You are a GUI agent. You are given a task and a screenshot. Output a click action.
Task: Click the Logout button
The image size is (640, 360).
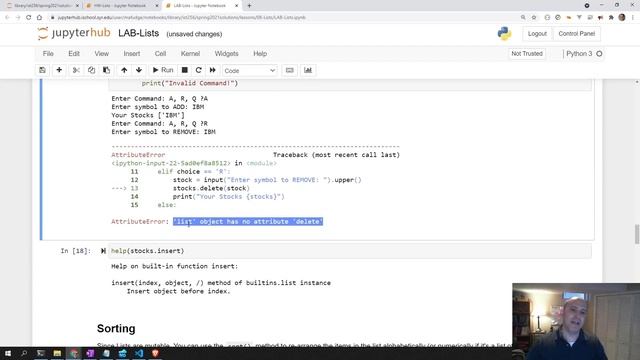pyautogui.click(x=537, y=34)
